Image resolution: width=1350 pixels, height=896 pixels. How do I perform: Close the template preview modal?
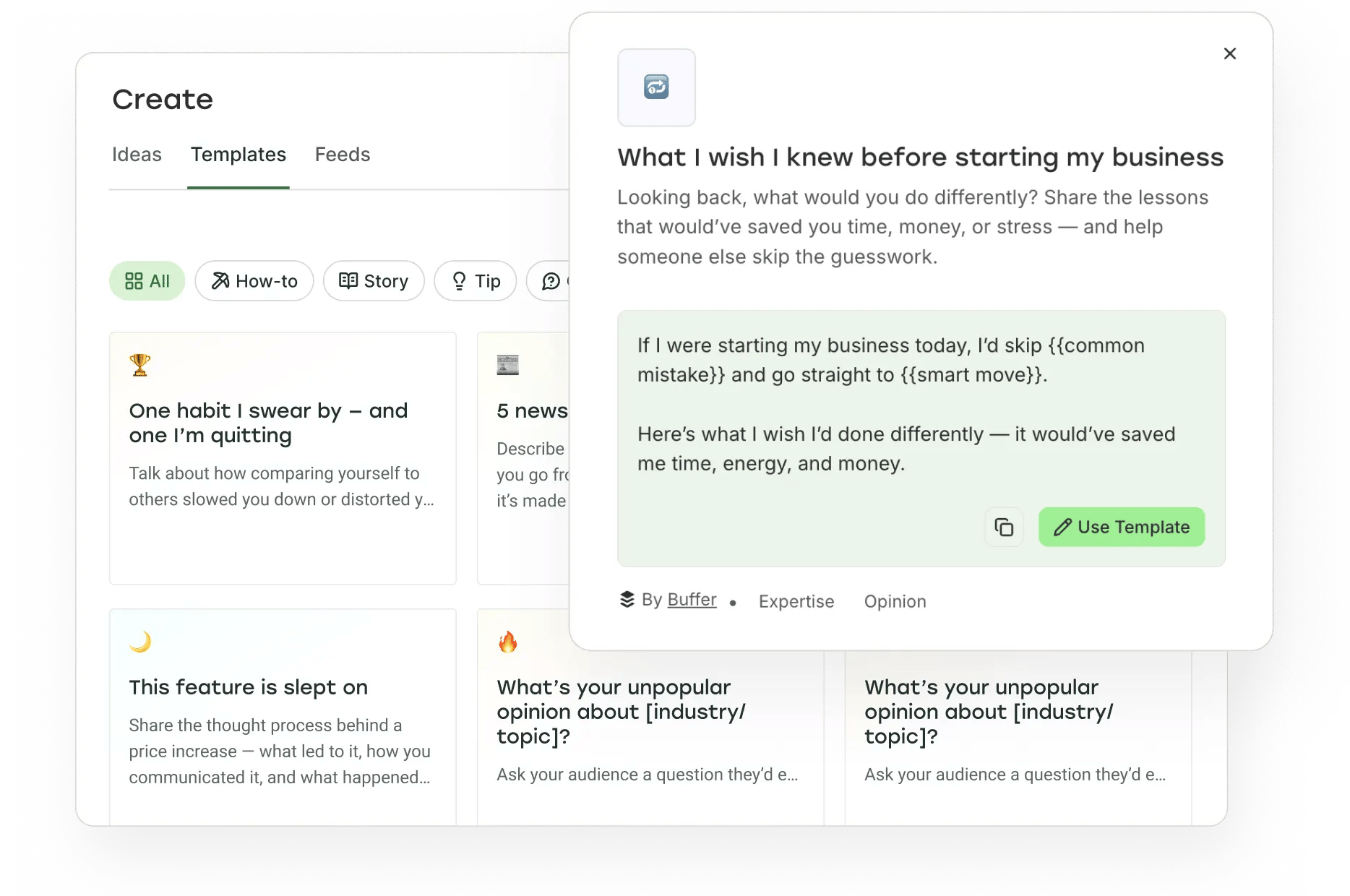[1230, 53]
